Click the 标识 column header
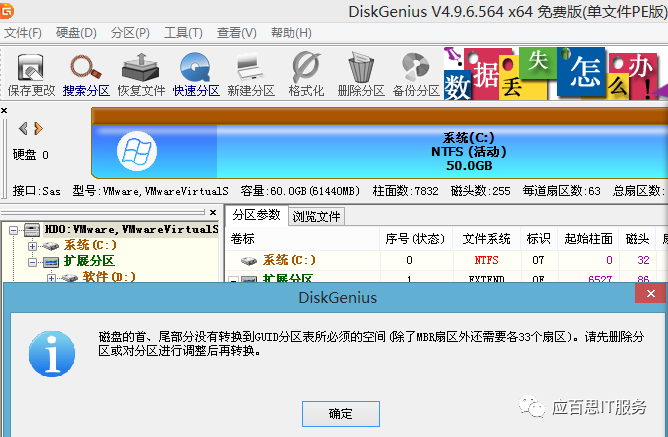The width and height of the screenshot is (668, 437). click(538, 239)
